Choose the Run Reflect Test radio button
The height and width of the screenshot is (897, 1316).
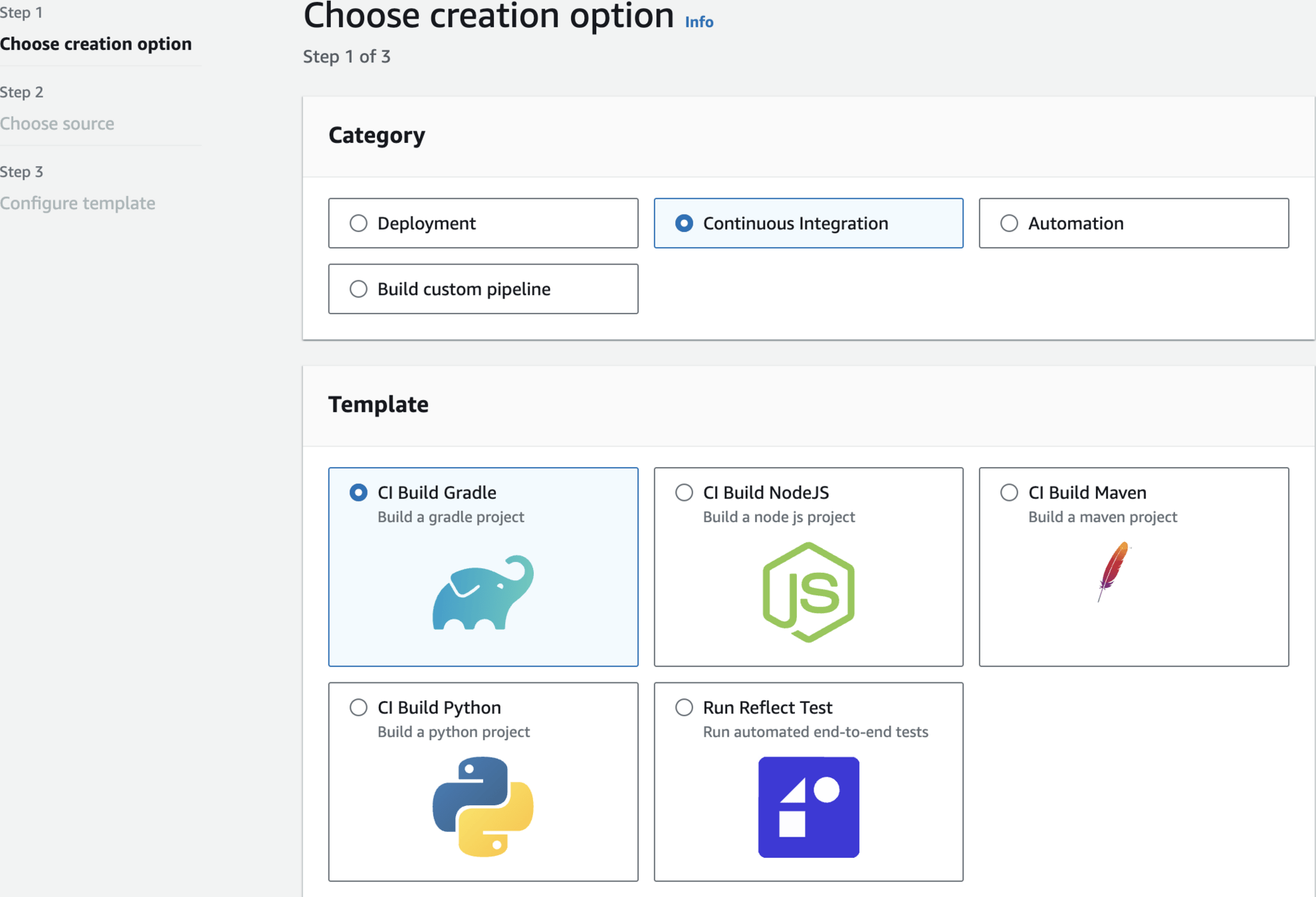pos(684,707)
